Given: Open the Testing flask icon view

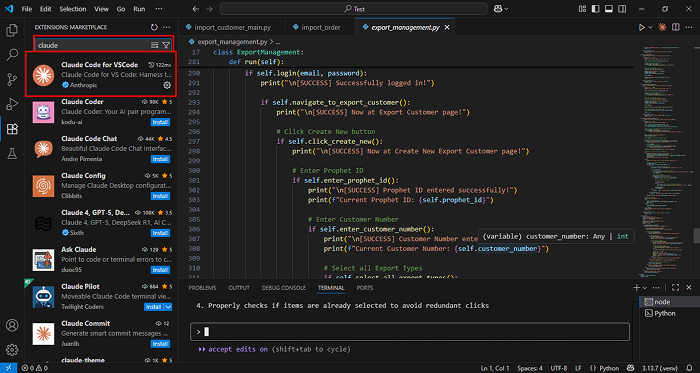Looking at the screenshot, I should coord(12,154).
